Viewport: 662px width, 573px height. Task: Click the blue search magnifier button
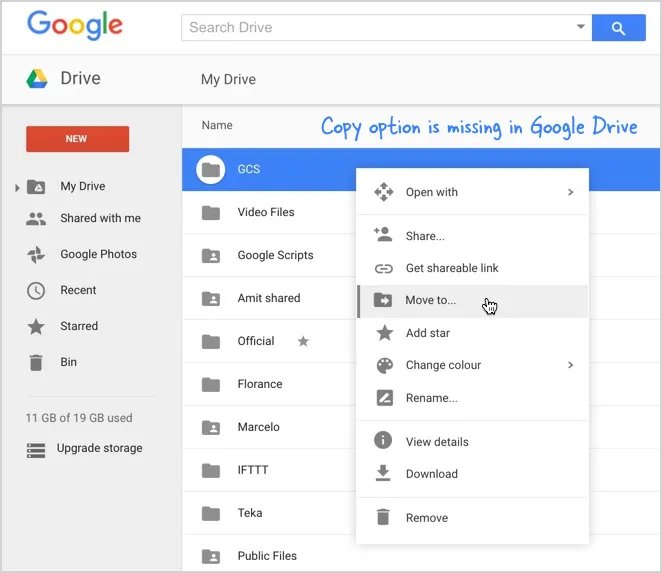(x=618, y=28)
